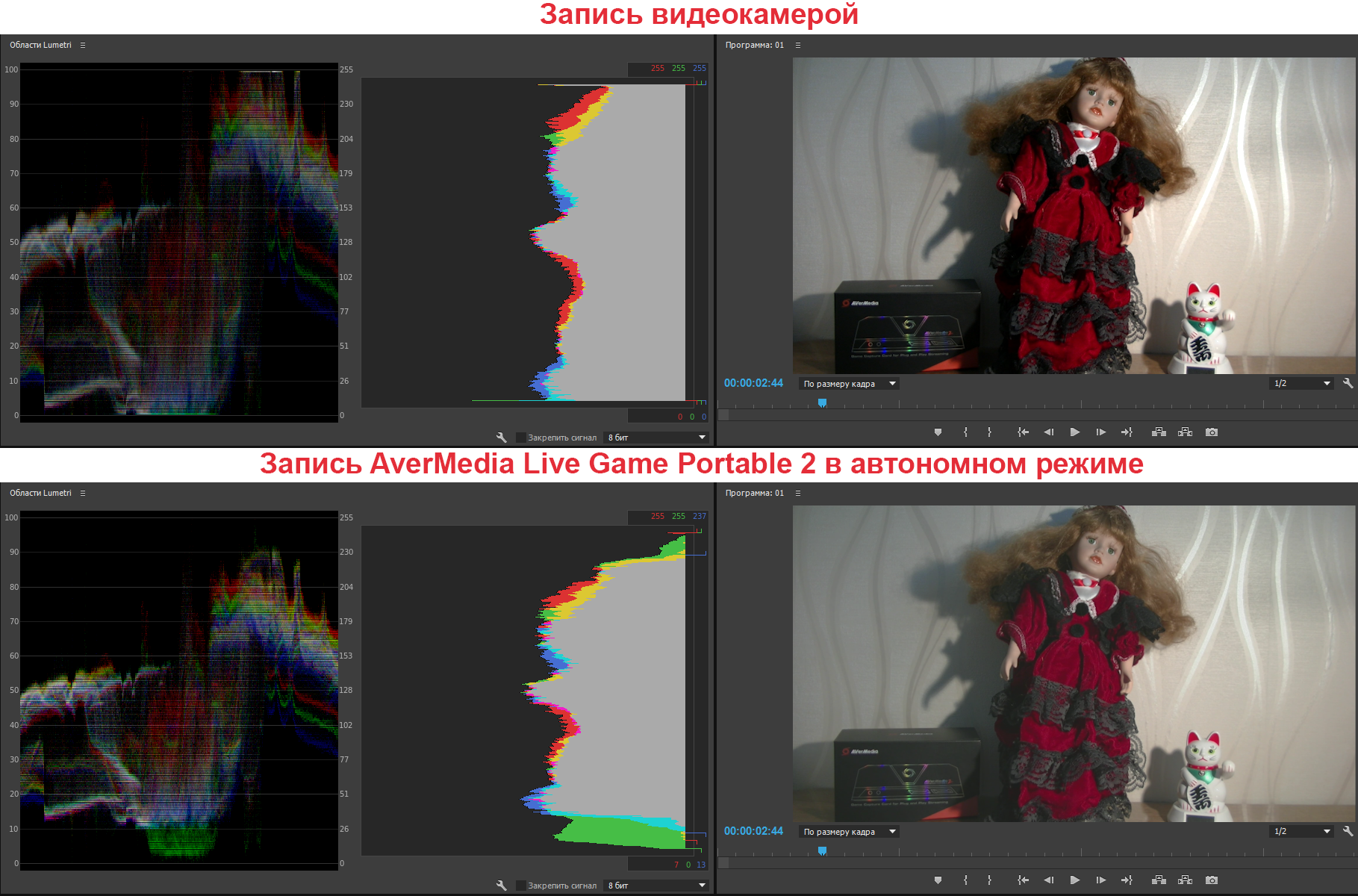Open bottom Program monitor wrench settings
Screen dimensions: 1358x896
click(x=1348, y=831)
